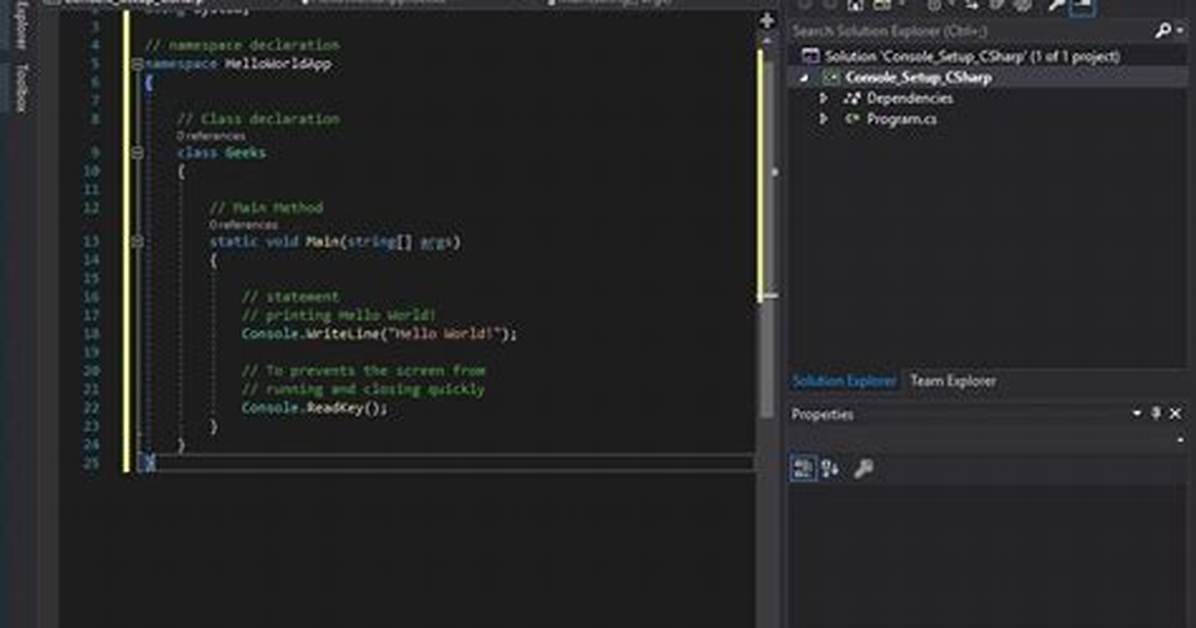Collapse the Console_Setup_CSharp project node
Screen dimensions: 1196x628
(804, 77)
